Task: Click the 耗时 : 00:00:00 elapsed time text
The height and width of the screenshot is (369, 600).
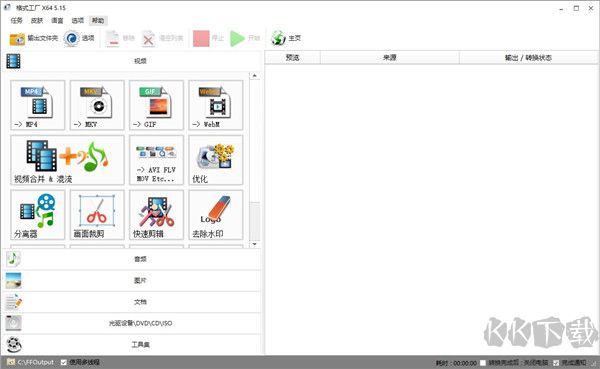Action: tap(456, 363)
